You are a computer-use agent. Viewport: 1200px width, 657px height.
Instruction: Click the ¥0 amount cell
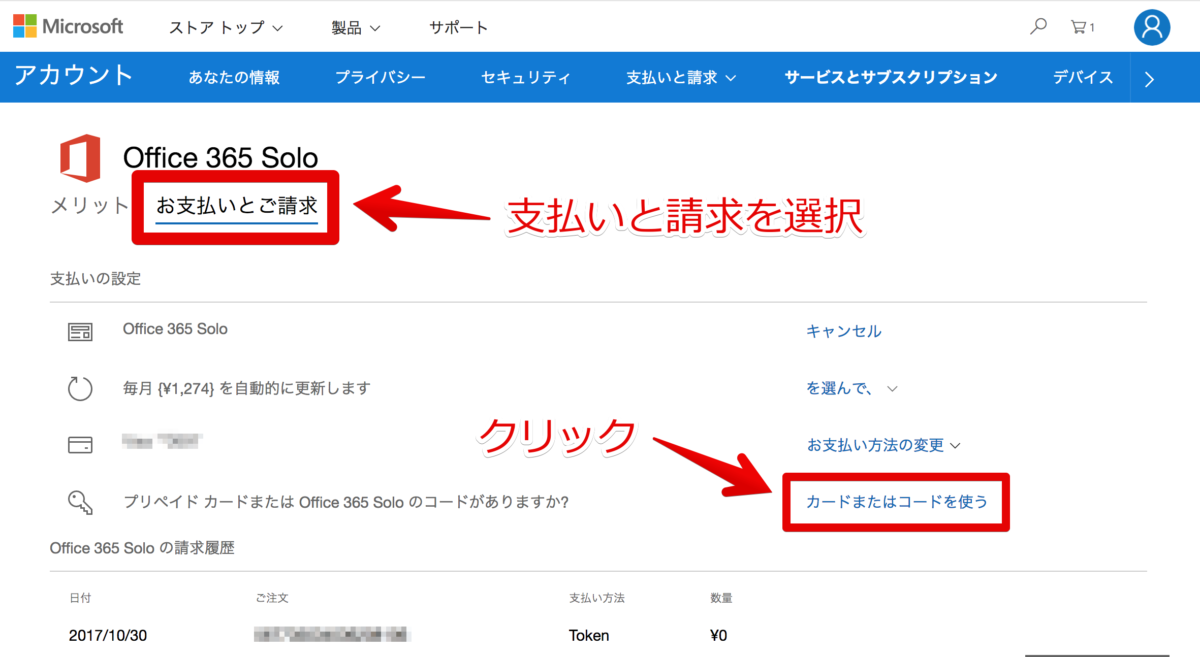pyautogui.click(x=718, y=635)
